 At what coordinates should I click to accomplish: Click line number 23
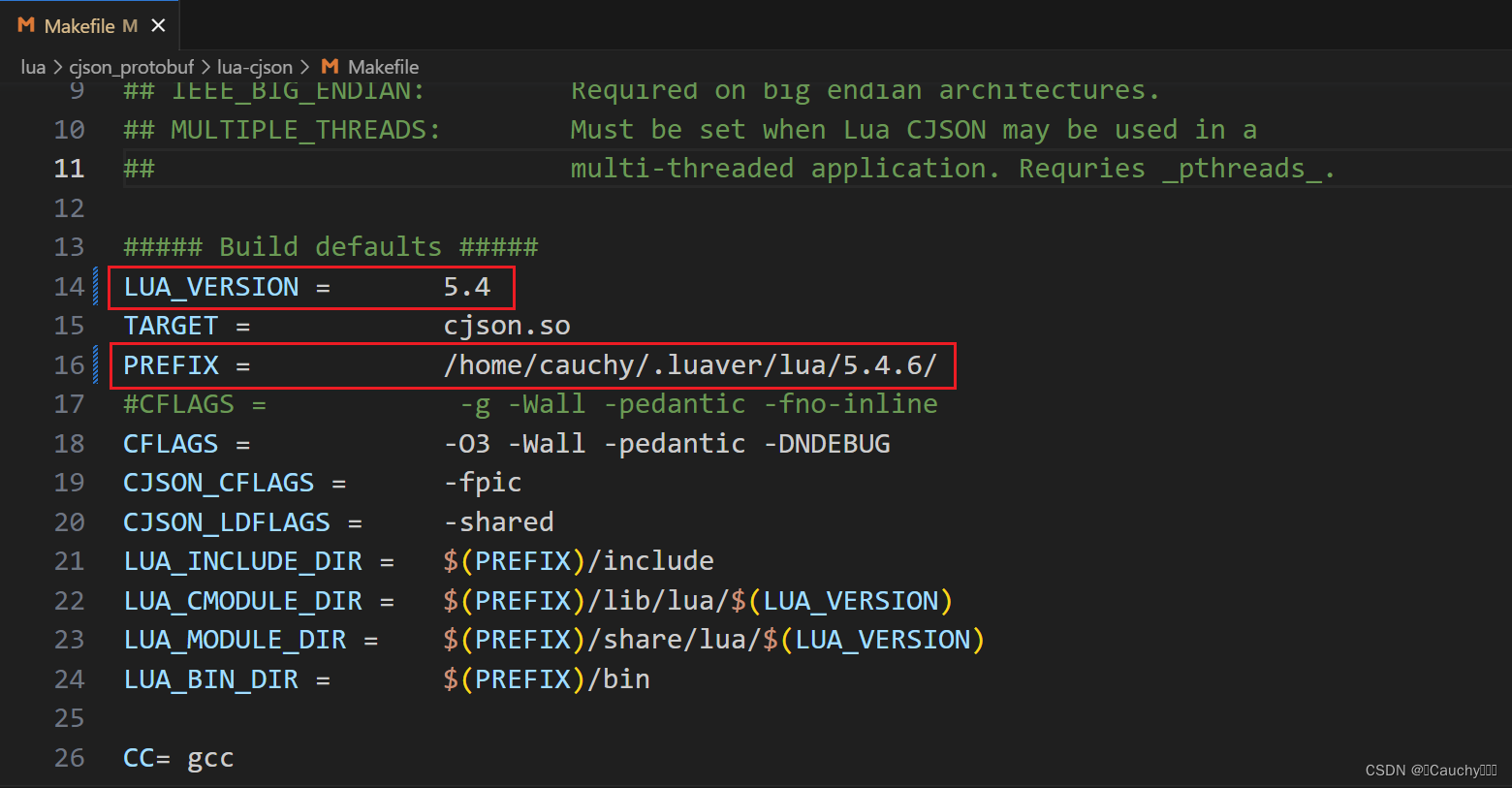[69, 640]
